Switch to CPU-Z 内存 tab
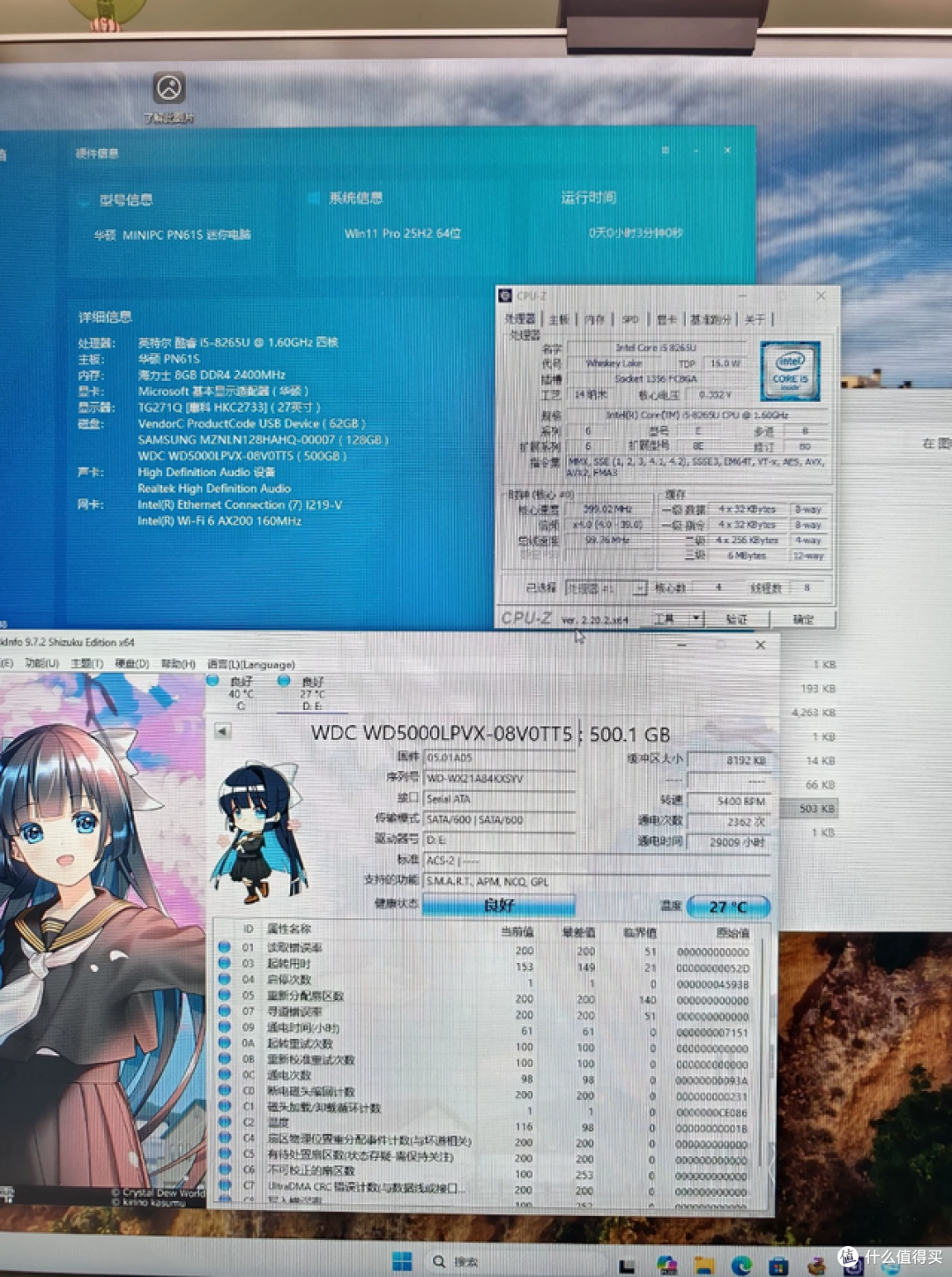This screenshot has height=1277, width=952. (596, 319)
